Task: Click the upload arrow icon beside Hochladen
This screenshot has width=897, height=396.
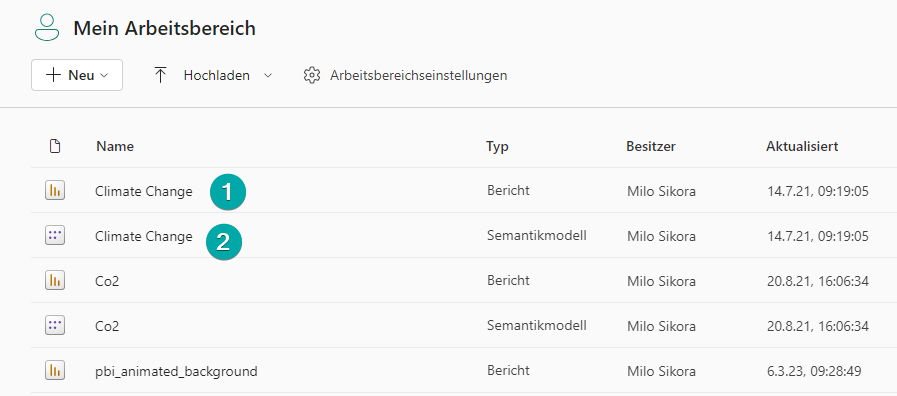Action: coord(160,75)
